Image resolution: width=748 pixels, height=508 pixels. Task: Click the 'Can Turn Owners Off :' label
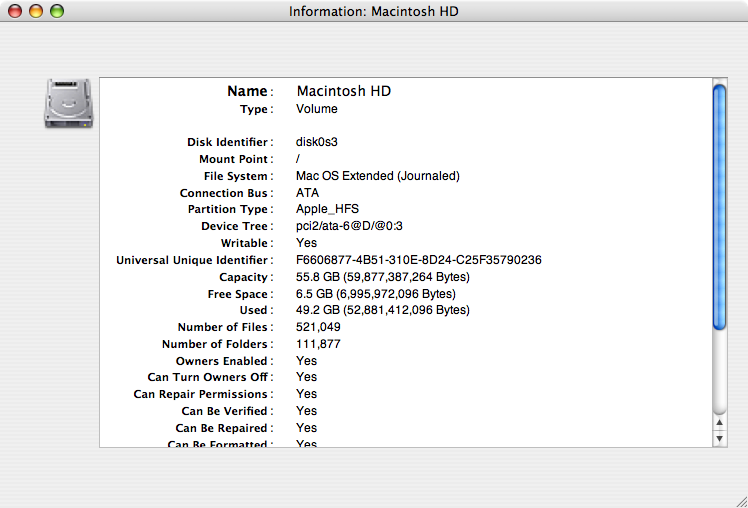(x=211, y=377)
